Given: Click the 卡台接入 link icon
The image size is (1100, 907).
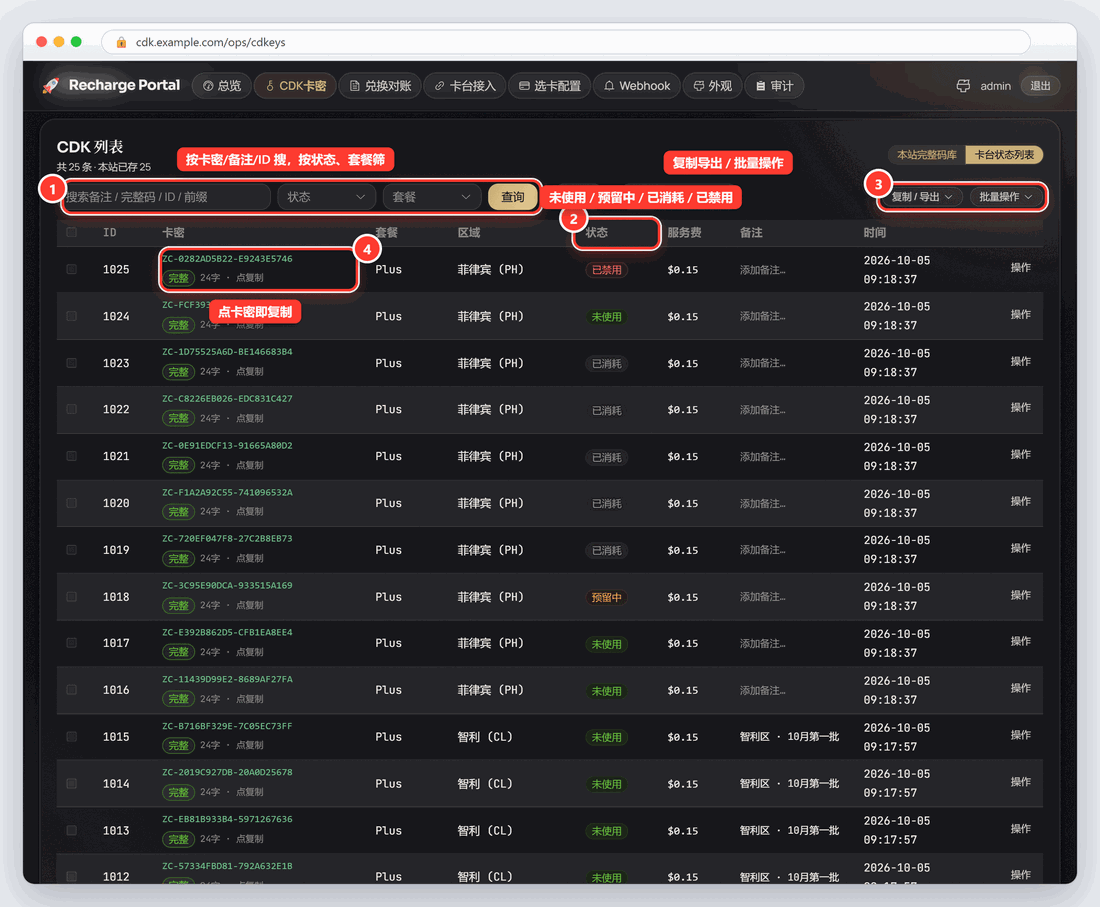Looking at the screenshot, I should [x=439, y=86].
